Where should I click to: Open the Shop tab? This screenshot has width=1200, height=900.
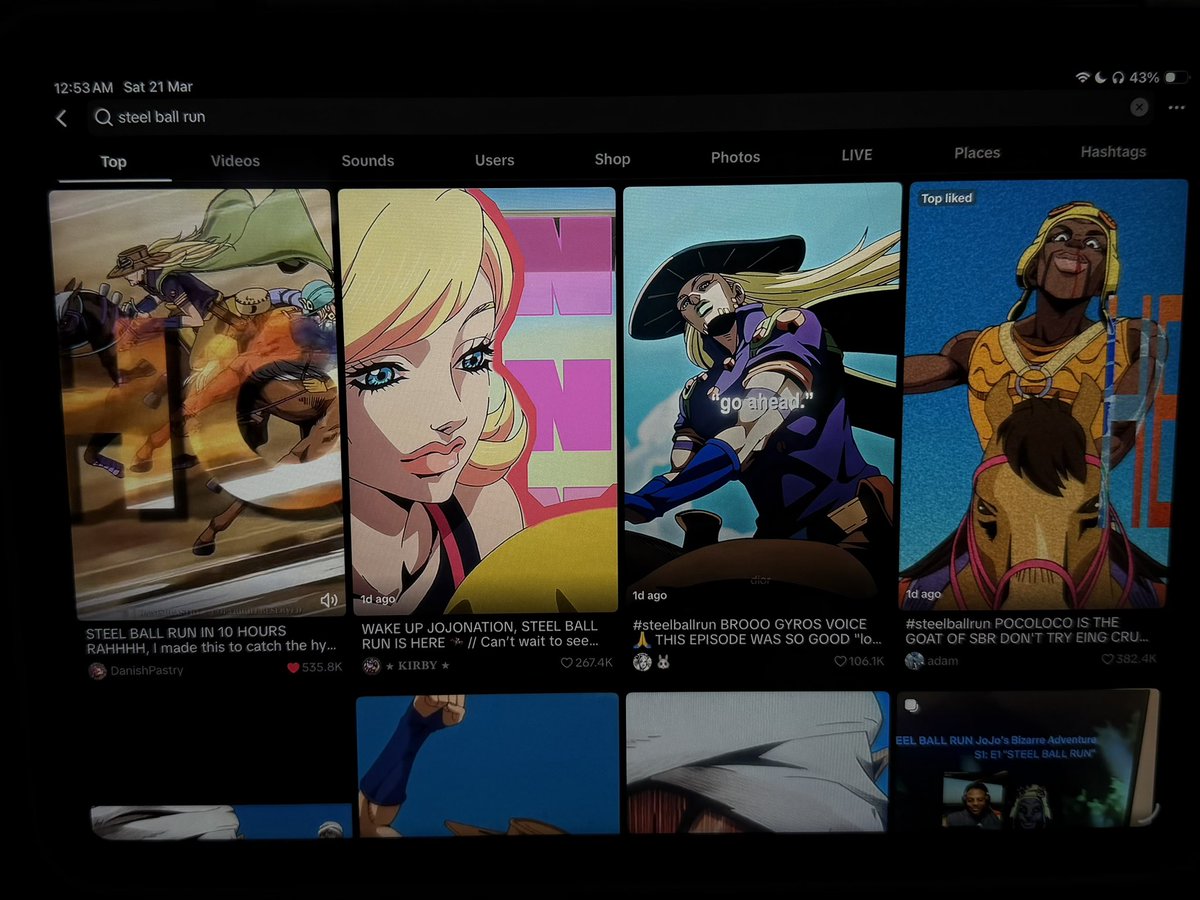pyautogui.click(x=612, y=158)
